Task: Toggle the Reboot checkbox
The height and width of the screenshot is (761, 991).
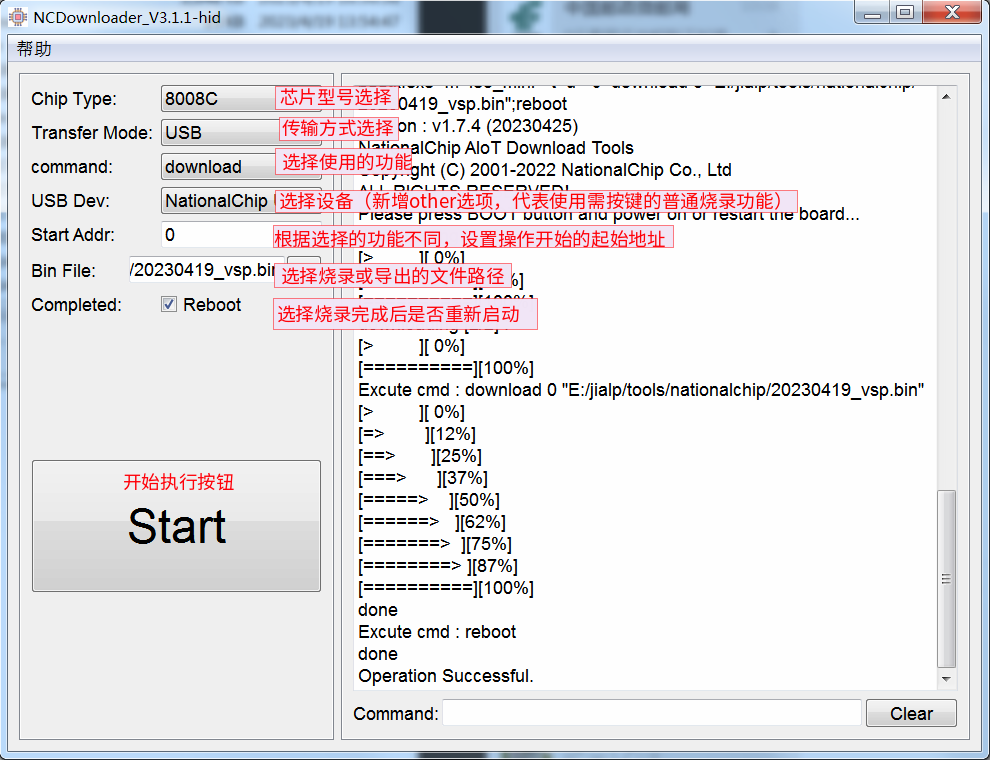Action: click(x=169, y=305)
